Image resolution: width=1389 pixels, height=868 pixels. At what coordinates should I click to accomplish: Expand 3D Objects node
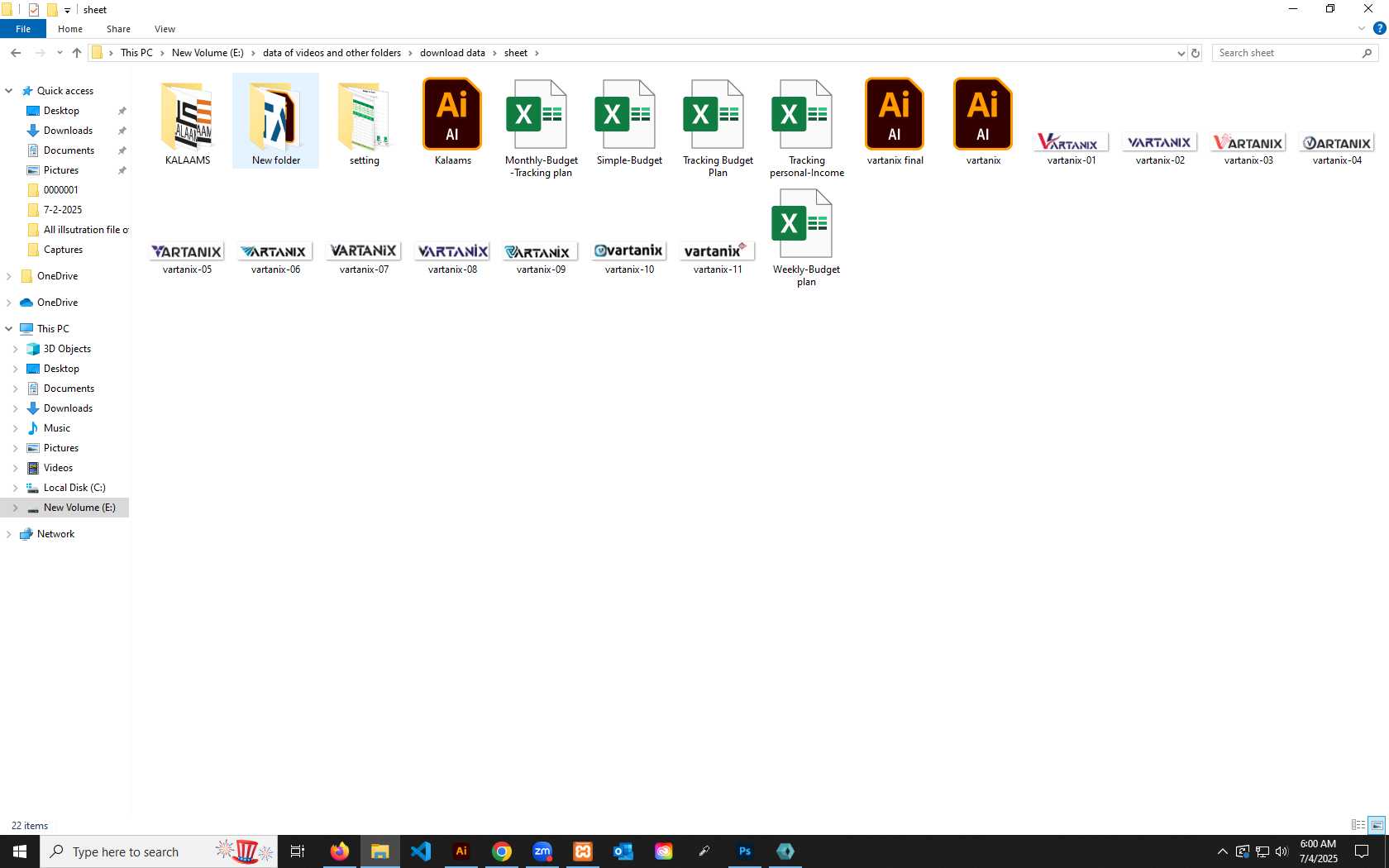click(16, 349)
